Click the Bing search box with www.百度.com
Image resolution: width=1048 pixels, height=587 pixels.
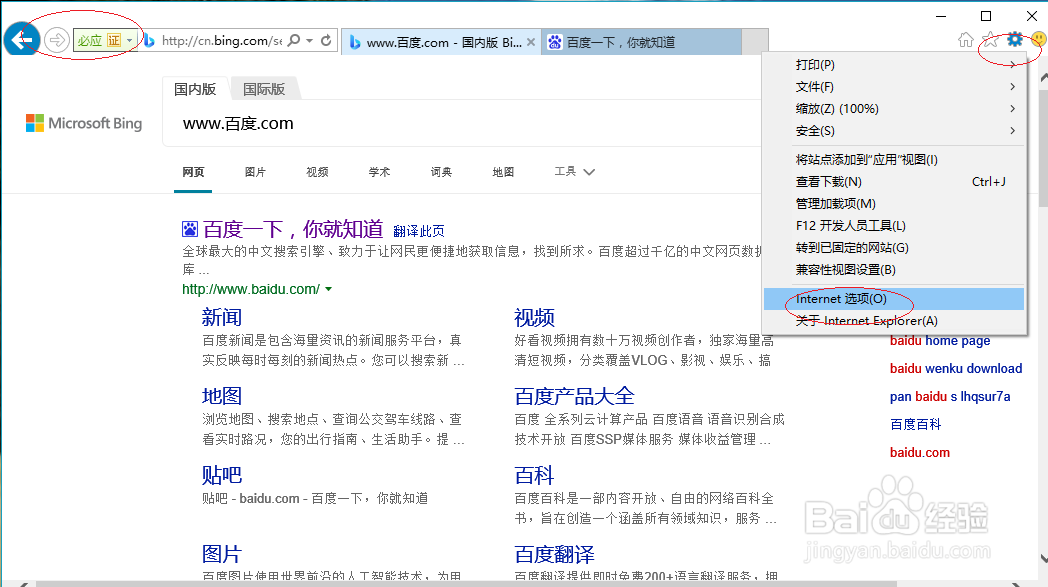(461, 124)
